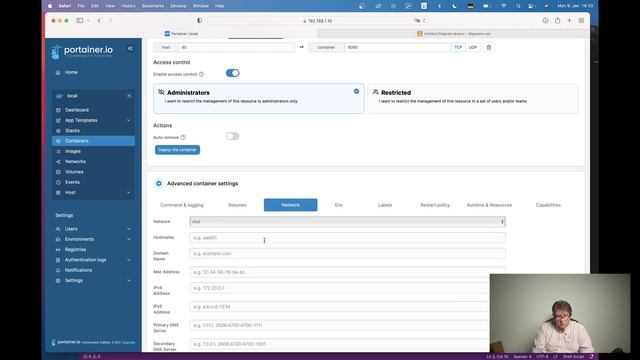Open the Events page
This screenshot has width=640, height=360.
pos(72,182)
